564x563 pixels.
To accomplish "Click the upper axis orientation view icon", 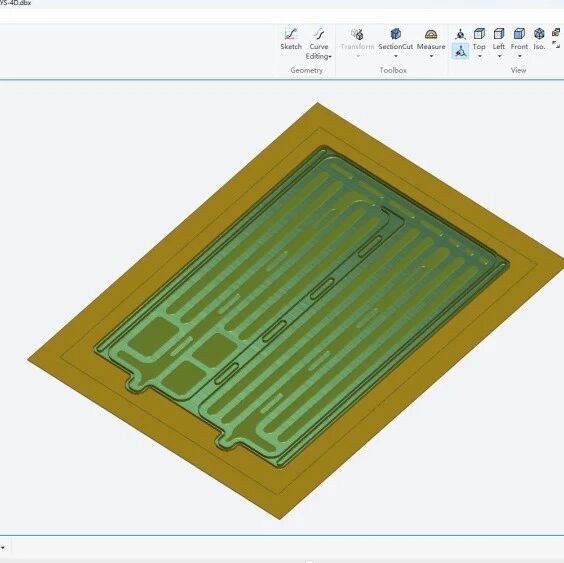I will [460, 35].
